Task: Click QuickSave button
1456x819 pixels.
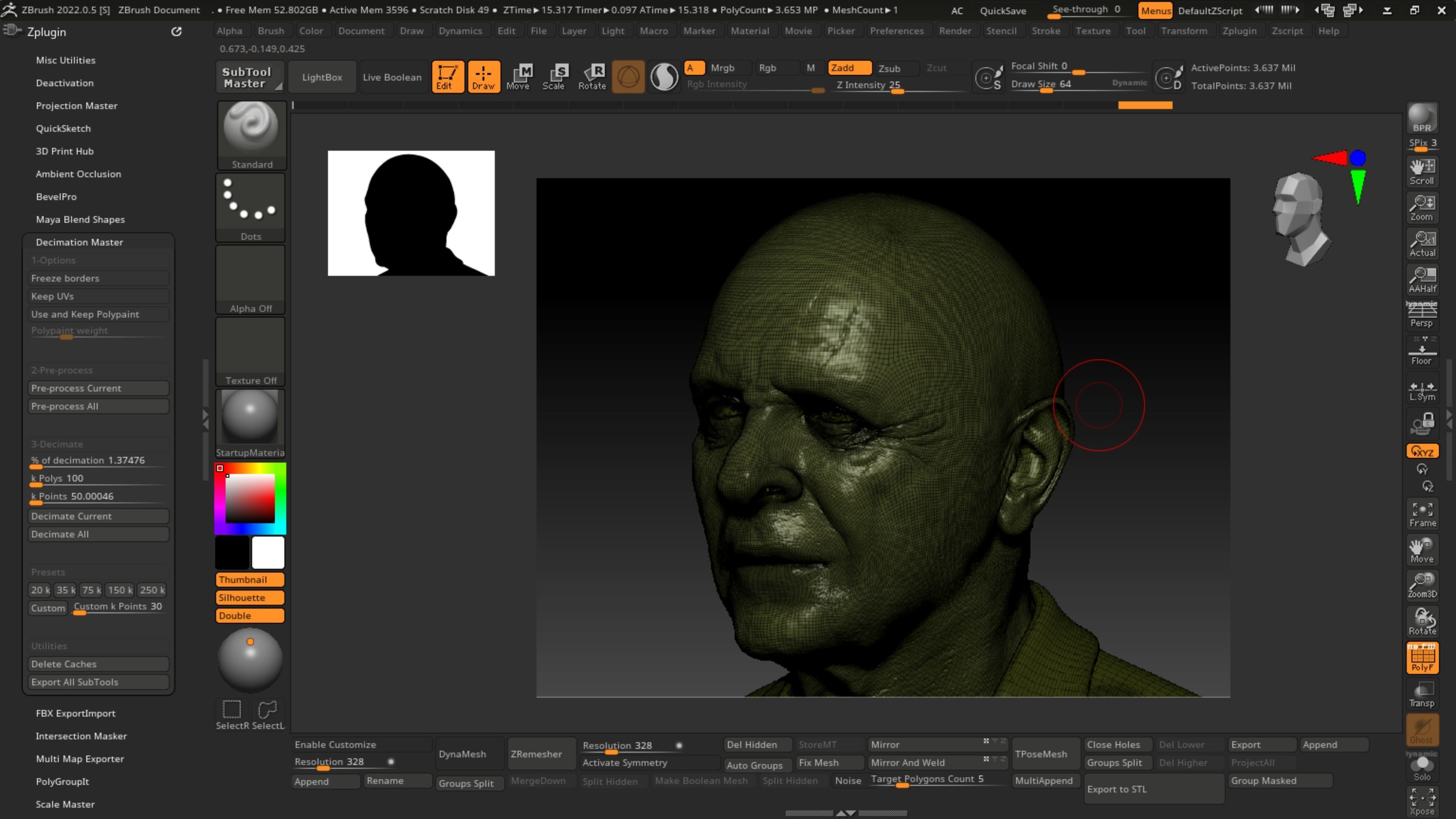Action: 1003,10
